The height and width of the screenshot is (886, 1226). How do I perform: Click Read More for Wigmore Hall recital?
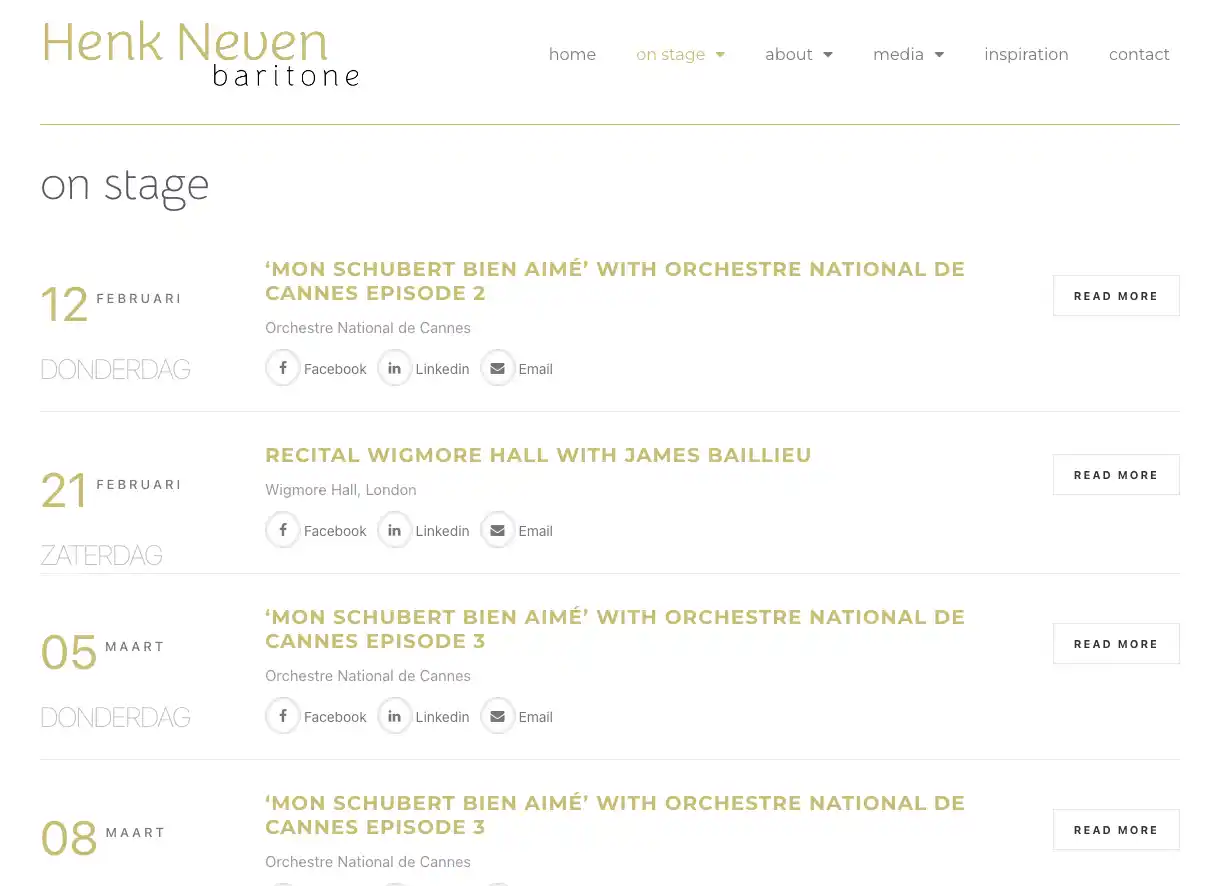[x=1115, y=475]
